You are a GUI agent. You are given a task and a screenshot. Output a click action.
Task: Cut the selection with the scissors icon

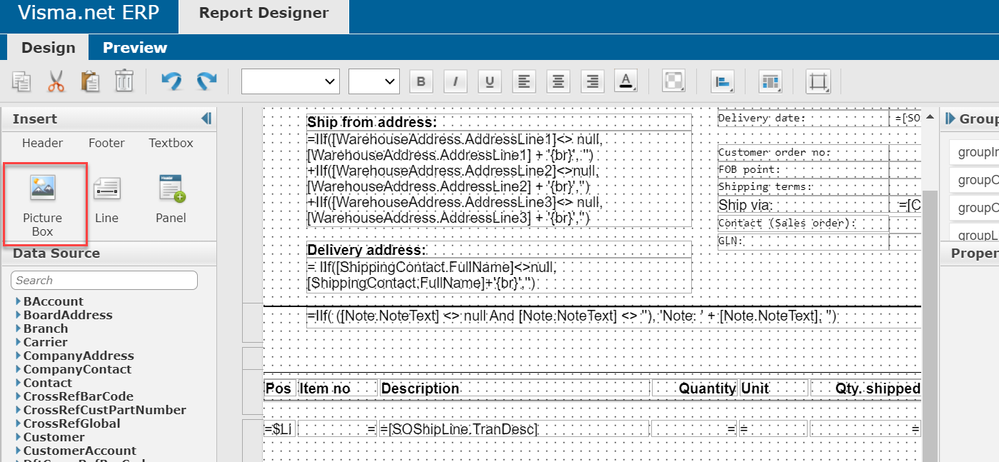[57, 82]
